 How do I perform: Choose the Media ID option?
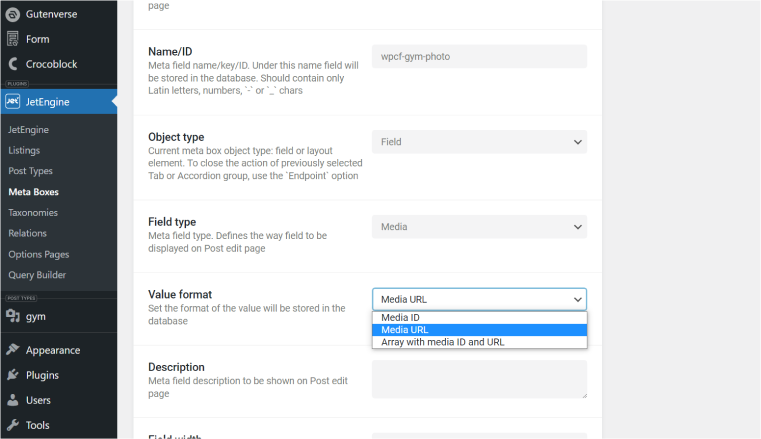click(x=479, y=317)
